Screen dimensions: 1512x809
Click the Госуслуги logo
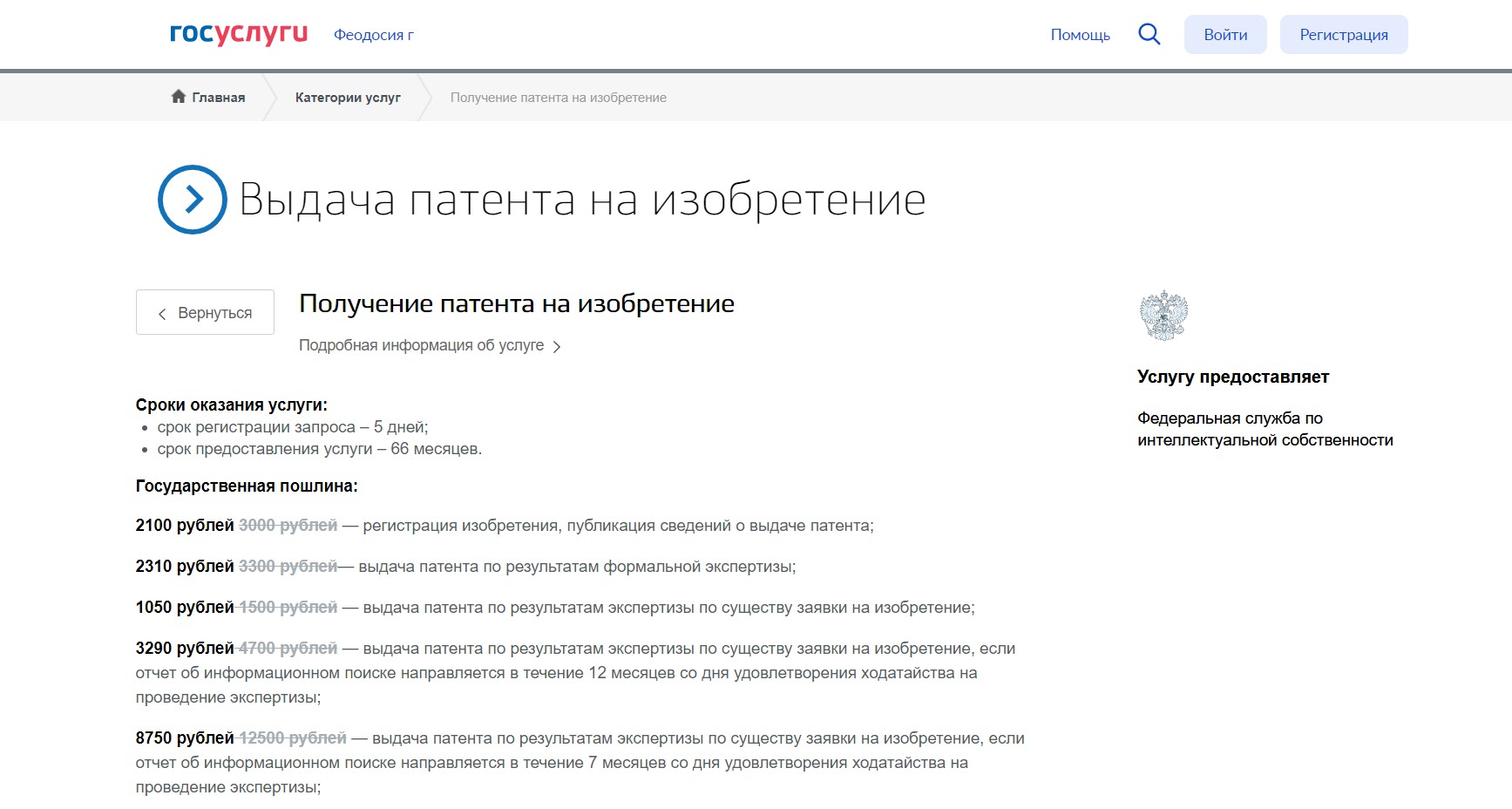239,34
